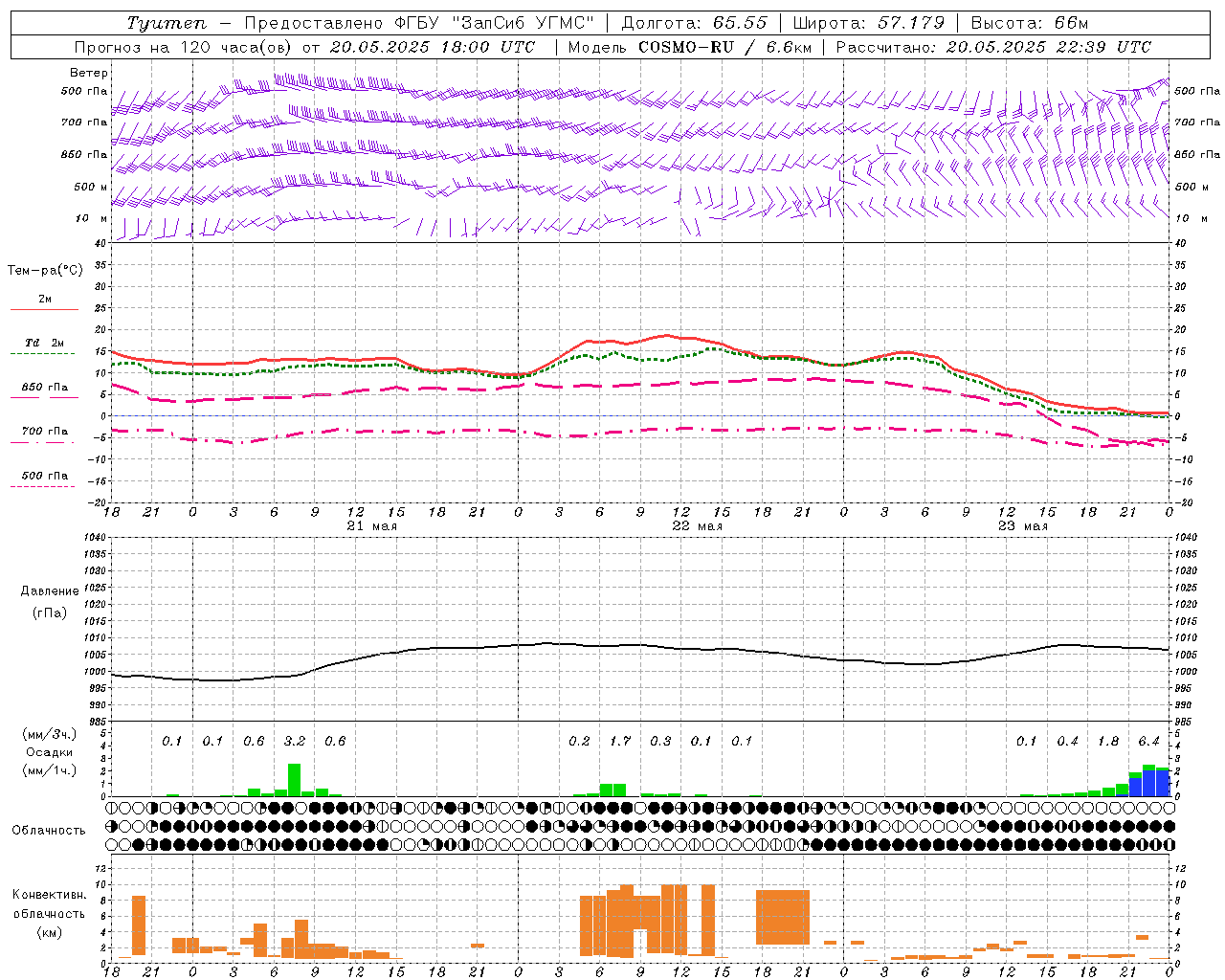Click the "Конвективн." convective cloud label
Viewport: 1225px width, 980px height.
(x=50, y=895)
